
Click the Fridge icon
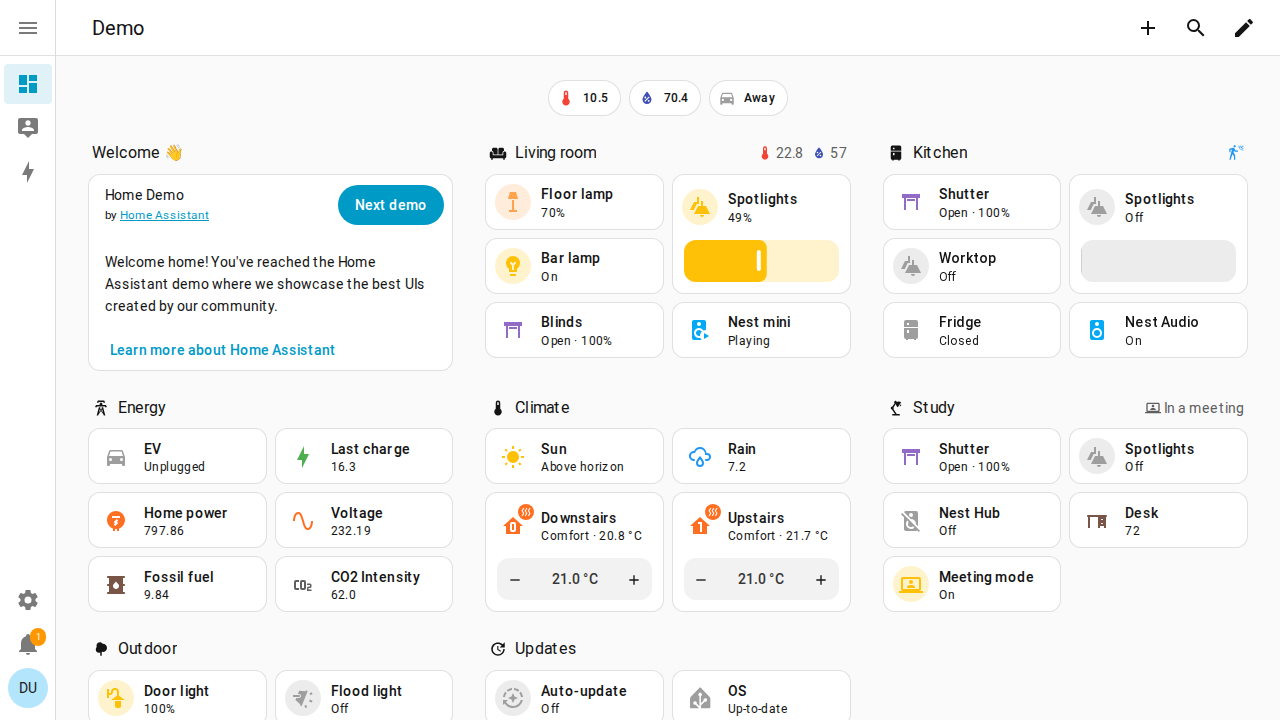click(911, 330)
